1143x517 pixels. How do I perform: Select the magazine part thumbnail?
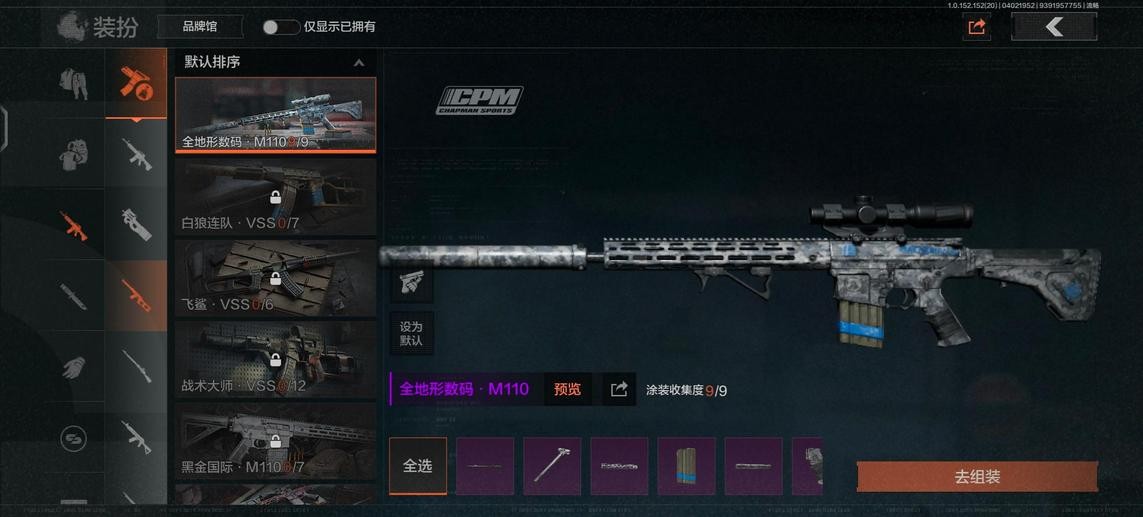[686, 466]
